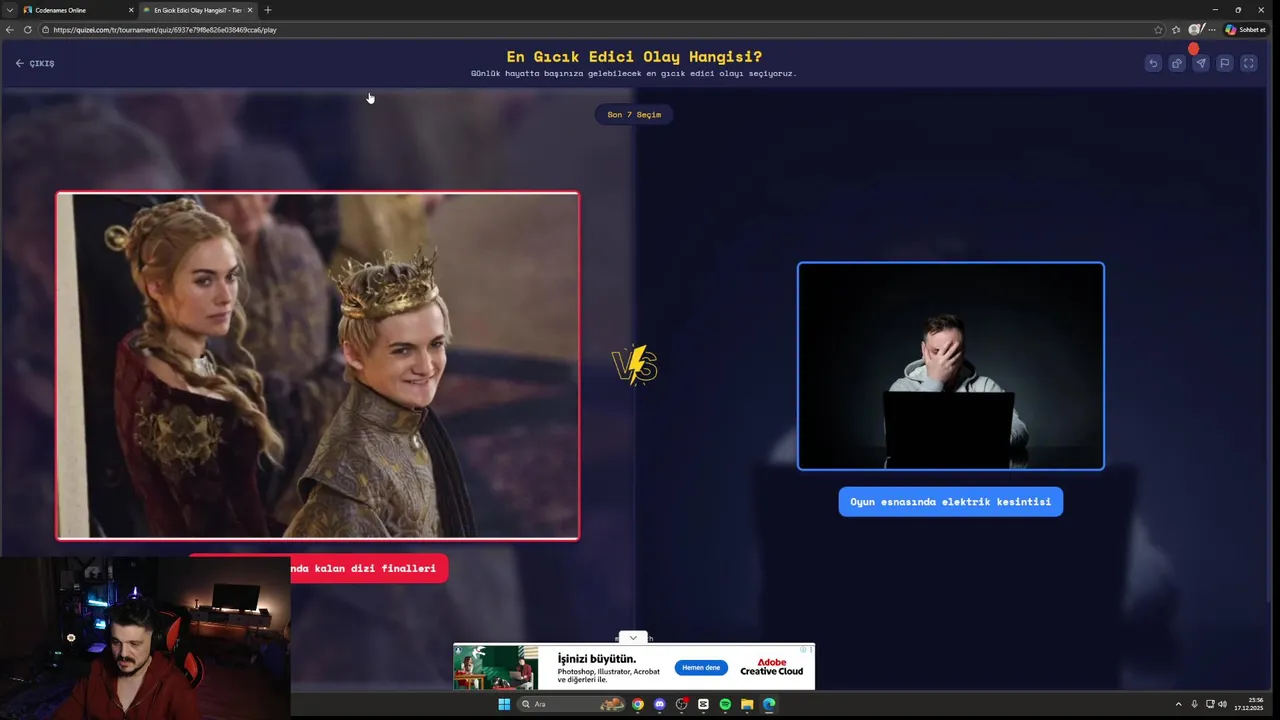Open a new browser tab
This screenshot has height=720, width=1280.
(267, 10)
